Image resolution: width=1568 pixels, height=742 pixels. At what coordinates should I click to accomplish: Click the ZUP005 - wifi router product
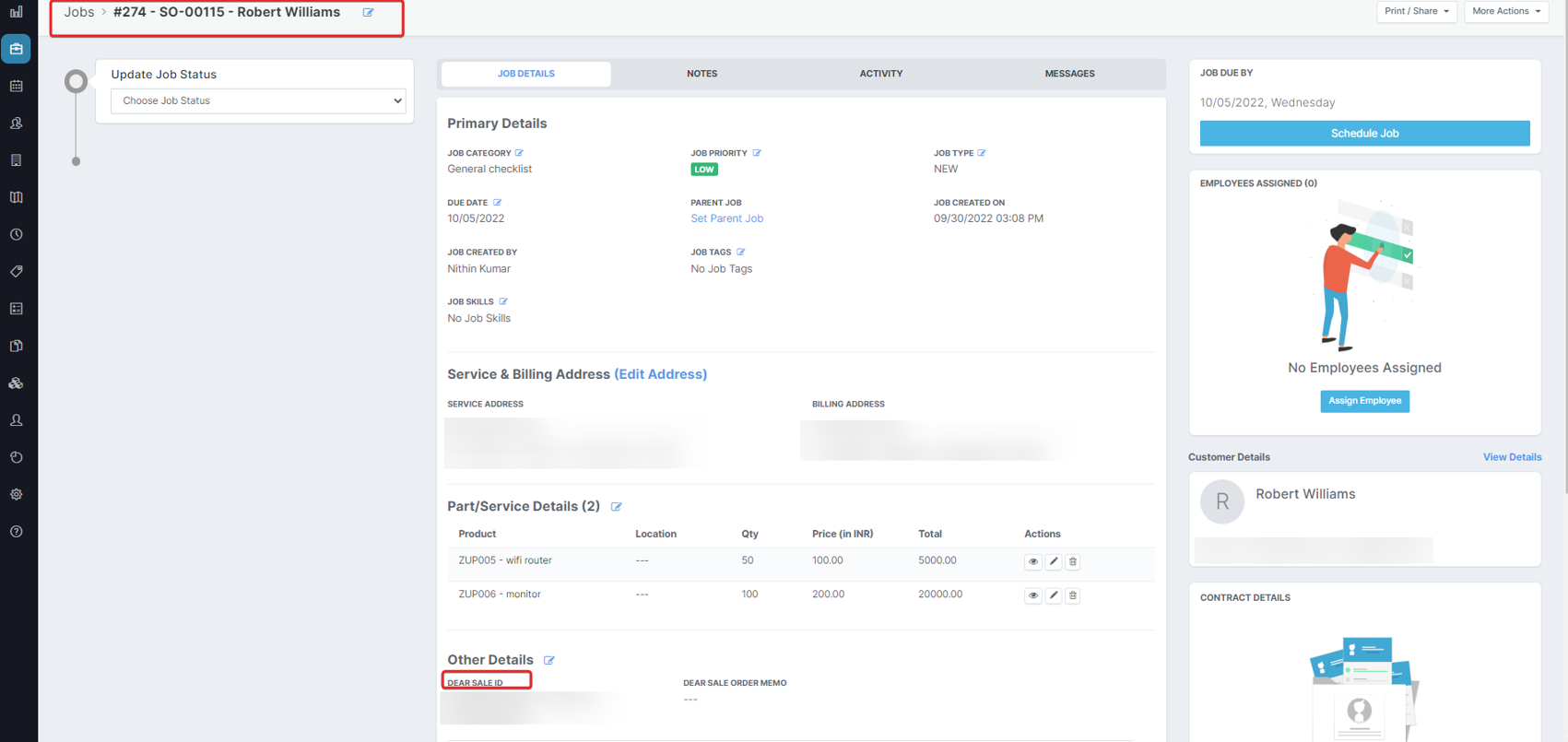pos(505,560)
